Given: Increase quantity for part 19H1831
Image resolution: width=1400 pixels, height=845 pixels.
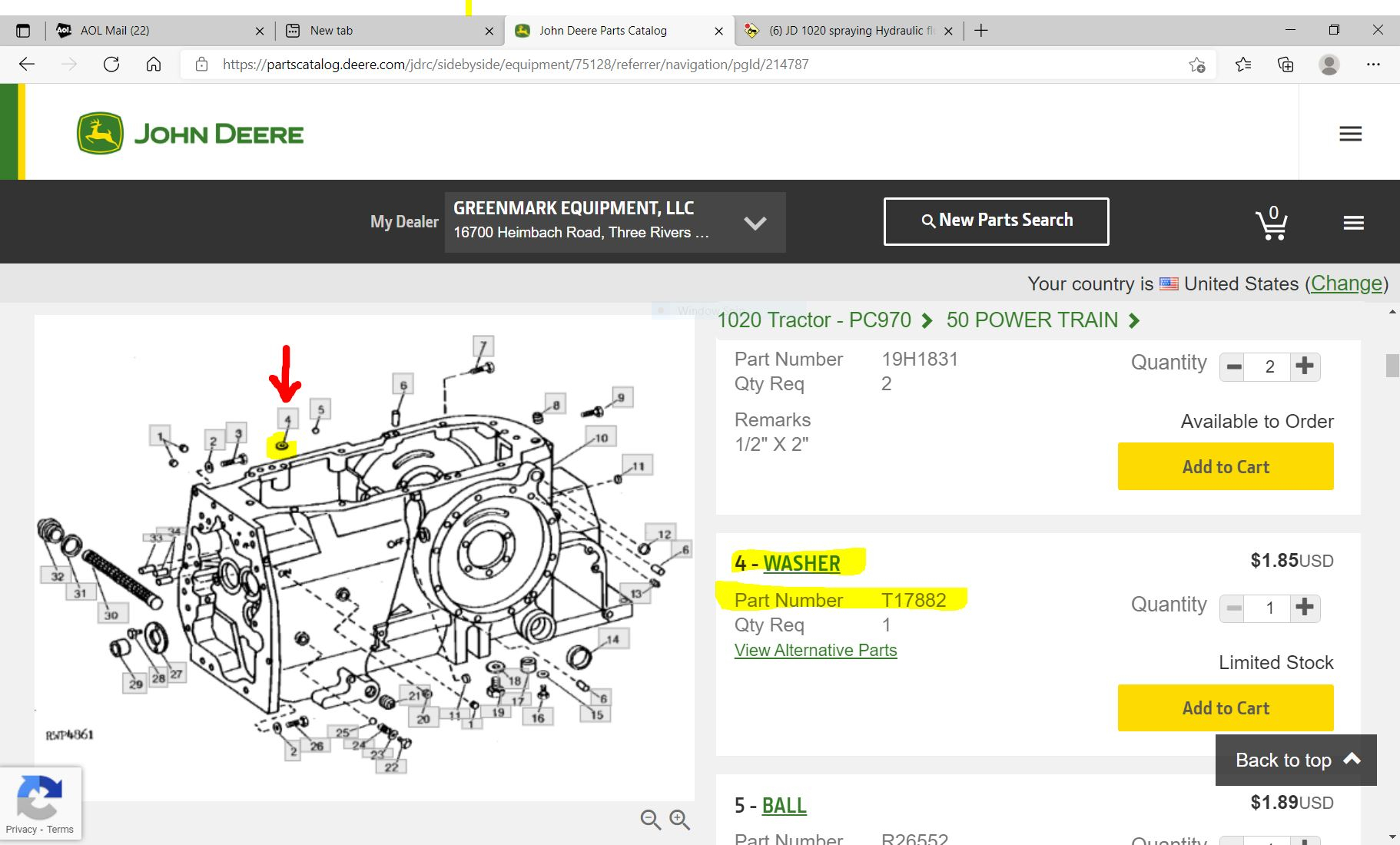Looking at the screenshot, I should [x=1305, y=366].
